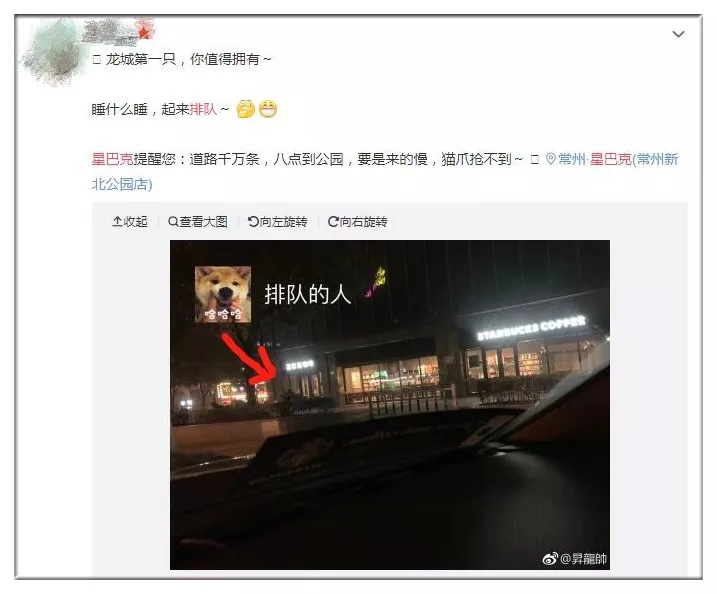Open the 排队 highlighted keyword link

point(203,109)
